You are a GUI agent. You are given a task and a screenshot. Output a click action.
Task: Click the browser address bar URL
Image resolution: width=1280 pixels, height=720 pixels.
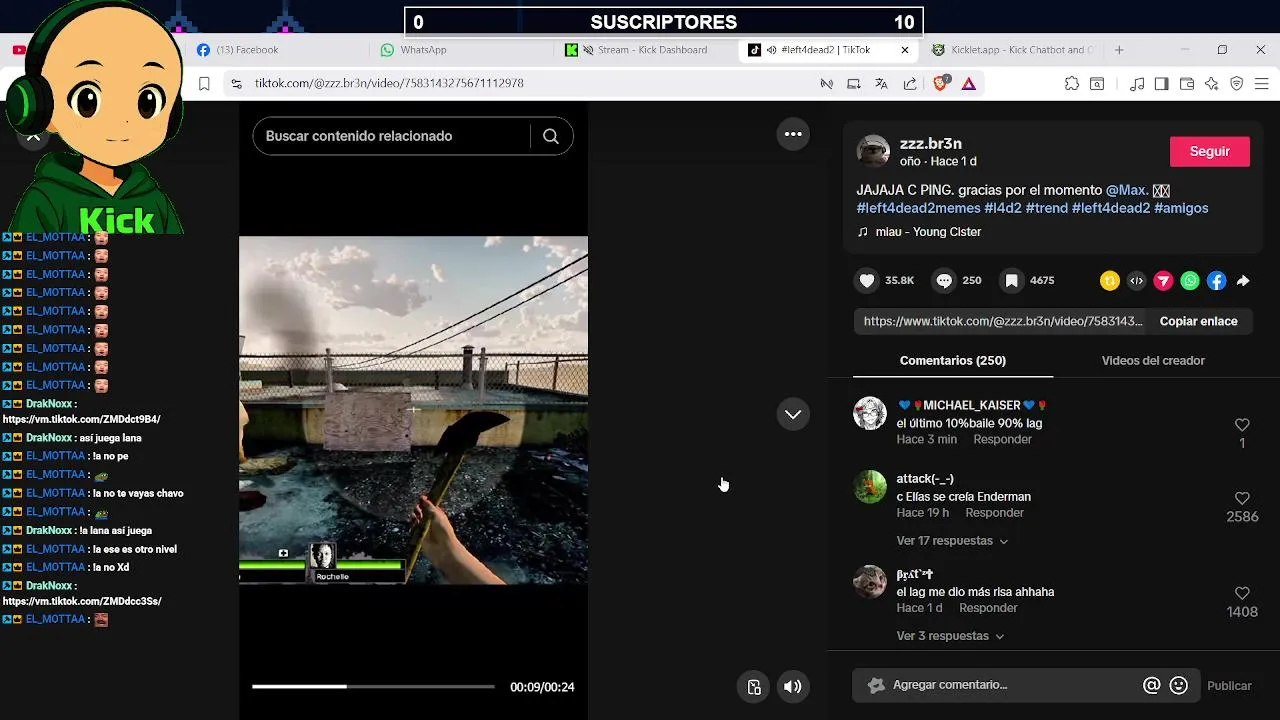point(389,83)
